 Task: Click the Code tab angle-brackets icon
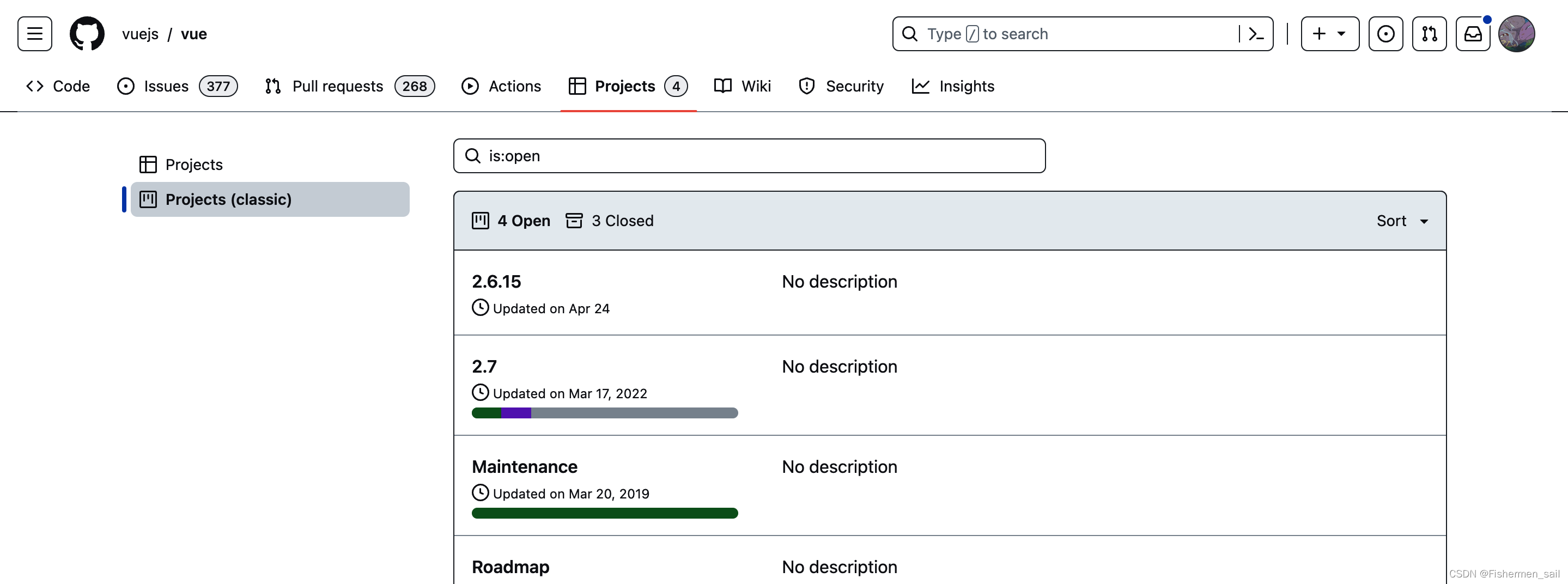(x=35, y=86)
